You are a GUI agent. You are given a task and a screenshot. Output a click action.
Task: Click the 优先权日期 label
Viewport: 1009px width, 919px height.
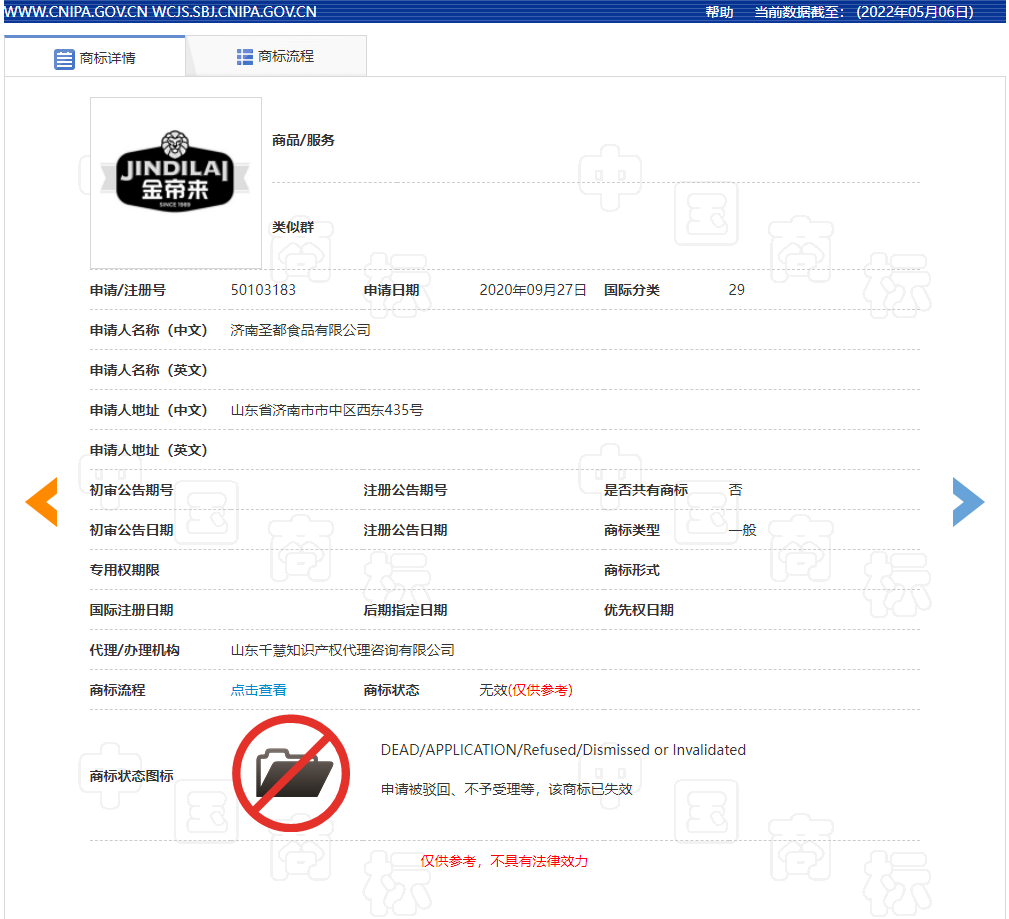638,610
